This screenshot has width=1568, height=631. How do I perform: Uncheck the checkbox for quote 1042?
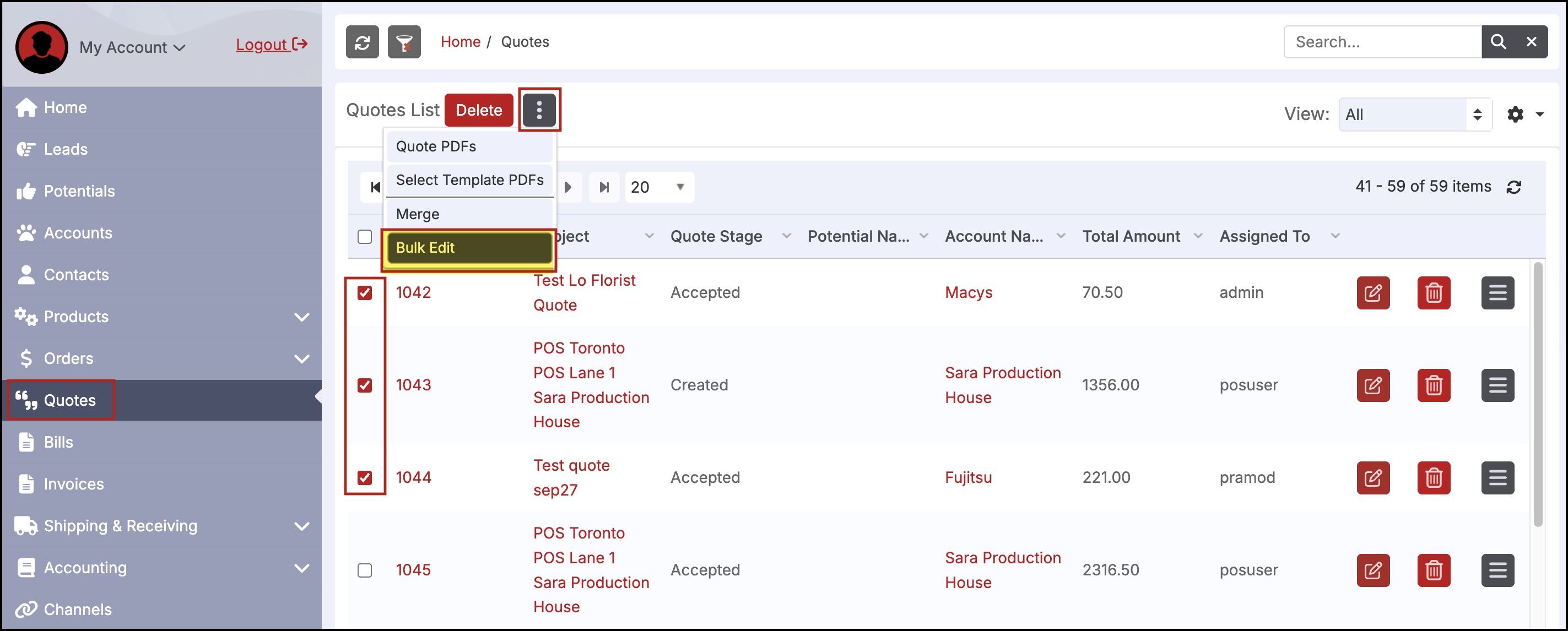365,293
